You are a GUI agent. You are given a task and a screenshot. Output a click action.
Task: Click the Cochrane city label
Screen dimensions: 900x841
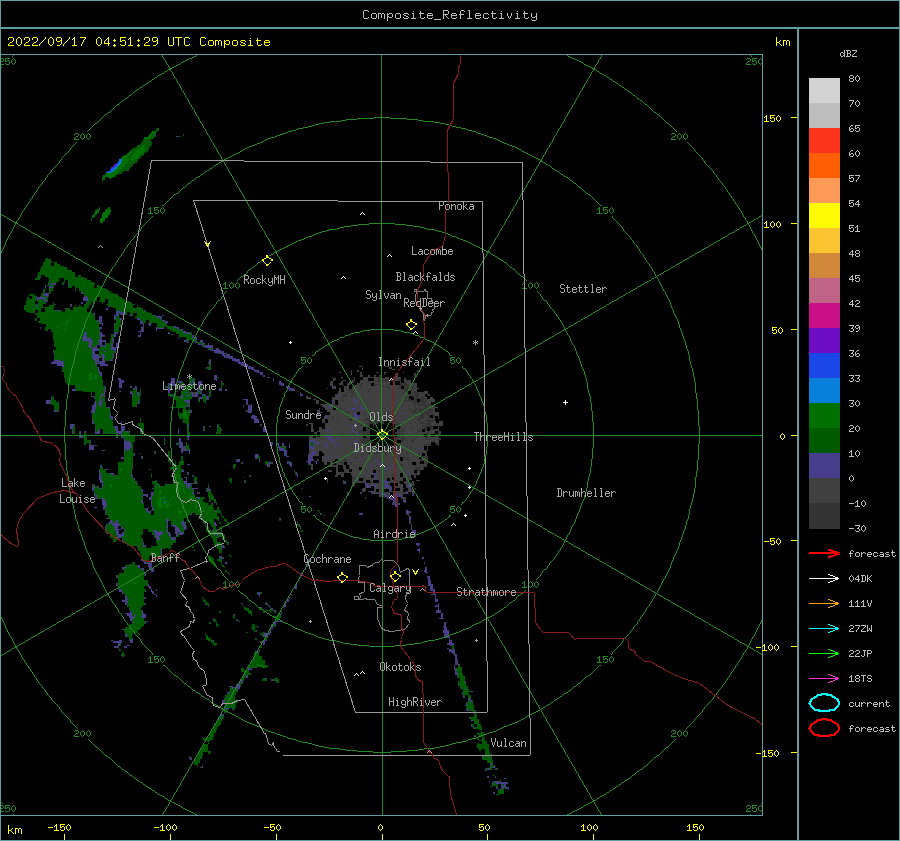tap(327, 559)
